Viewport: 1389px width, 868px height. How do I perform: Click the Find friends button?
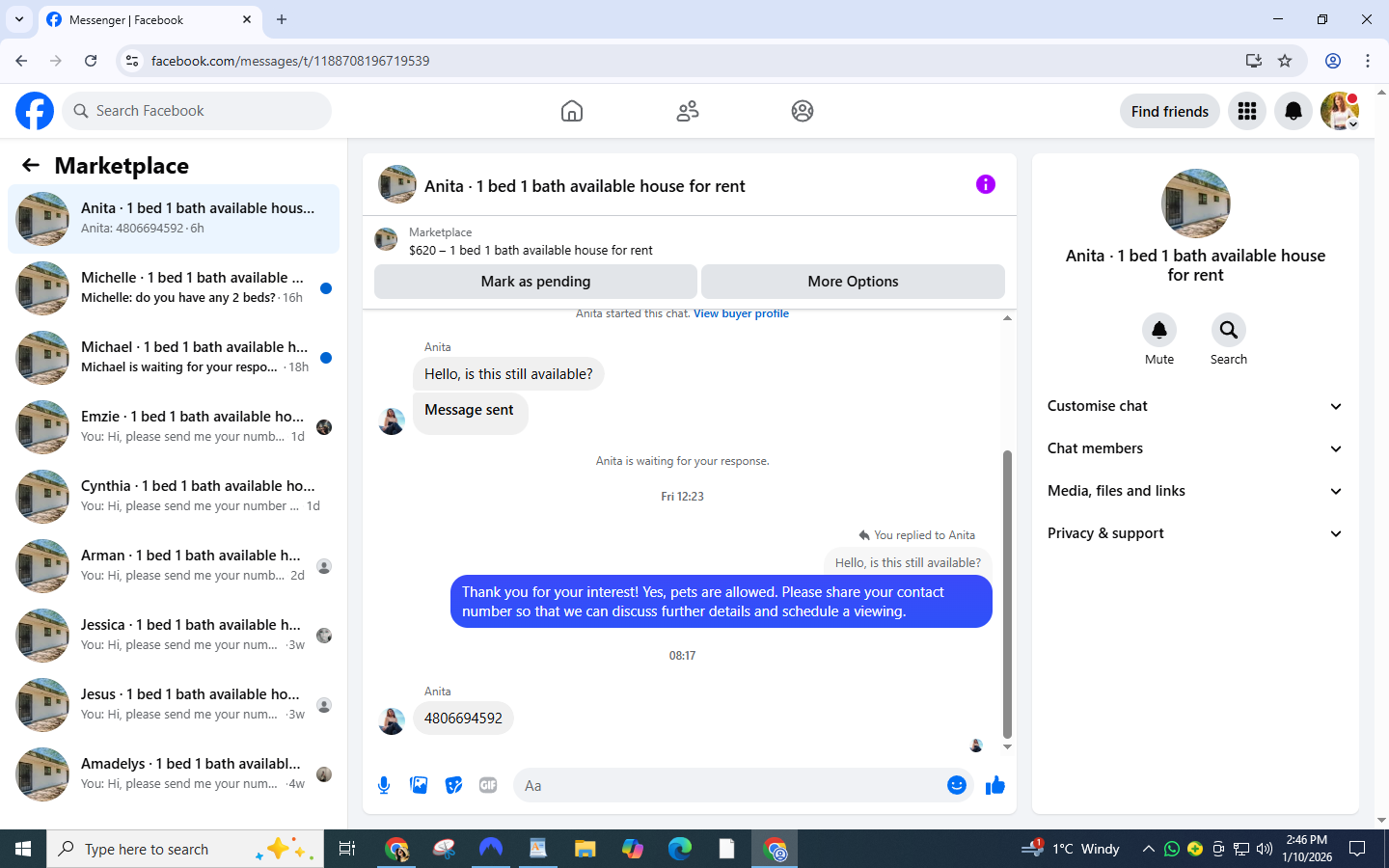click(1170, 111)
